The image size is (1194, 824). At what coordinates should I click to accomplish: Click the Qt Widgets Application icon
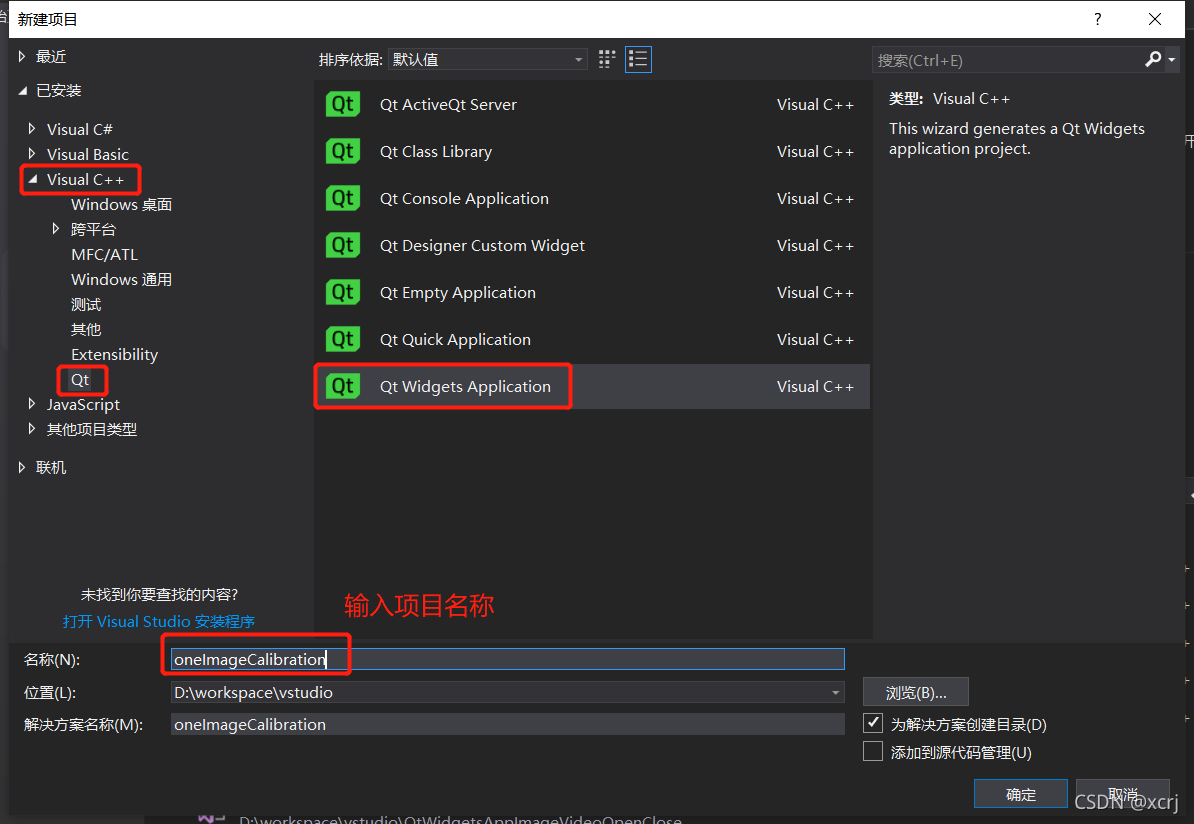[x=343, y=386]
